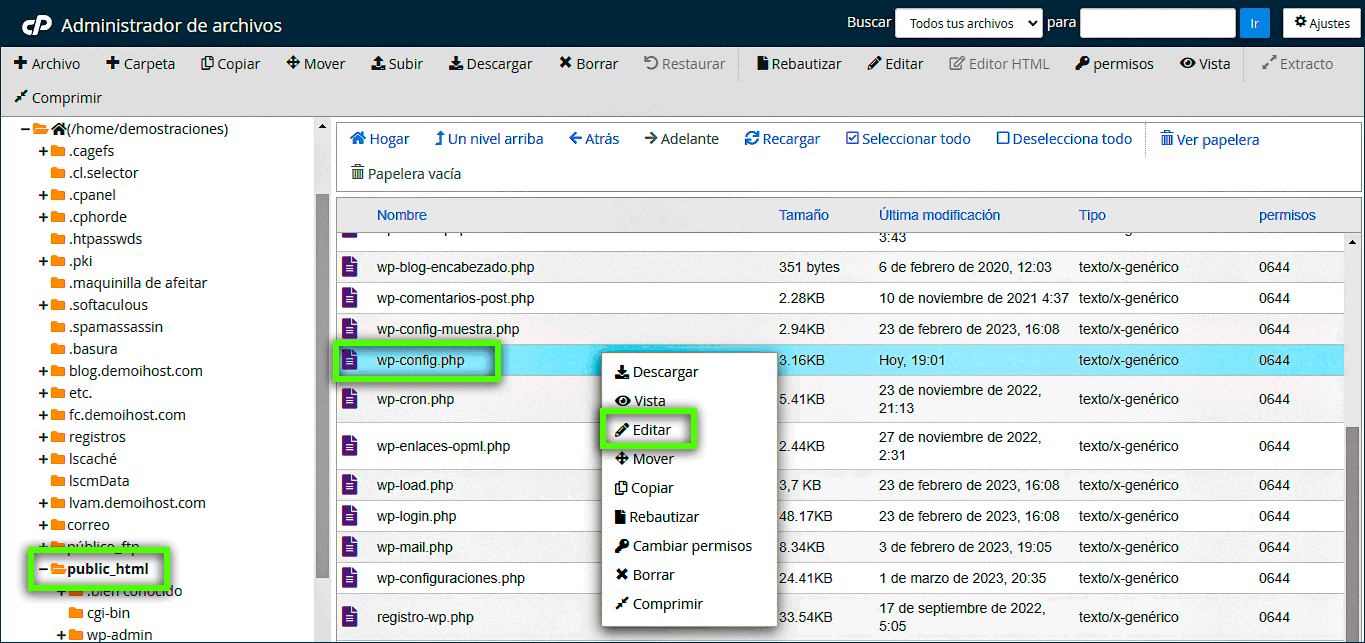Click the Ver papelera icon
The width and height of the screenshot is (1365, 643).
tap(1208, 139)
